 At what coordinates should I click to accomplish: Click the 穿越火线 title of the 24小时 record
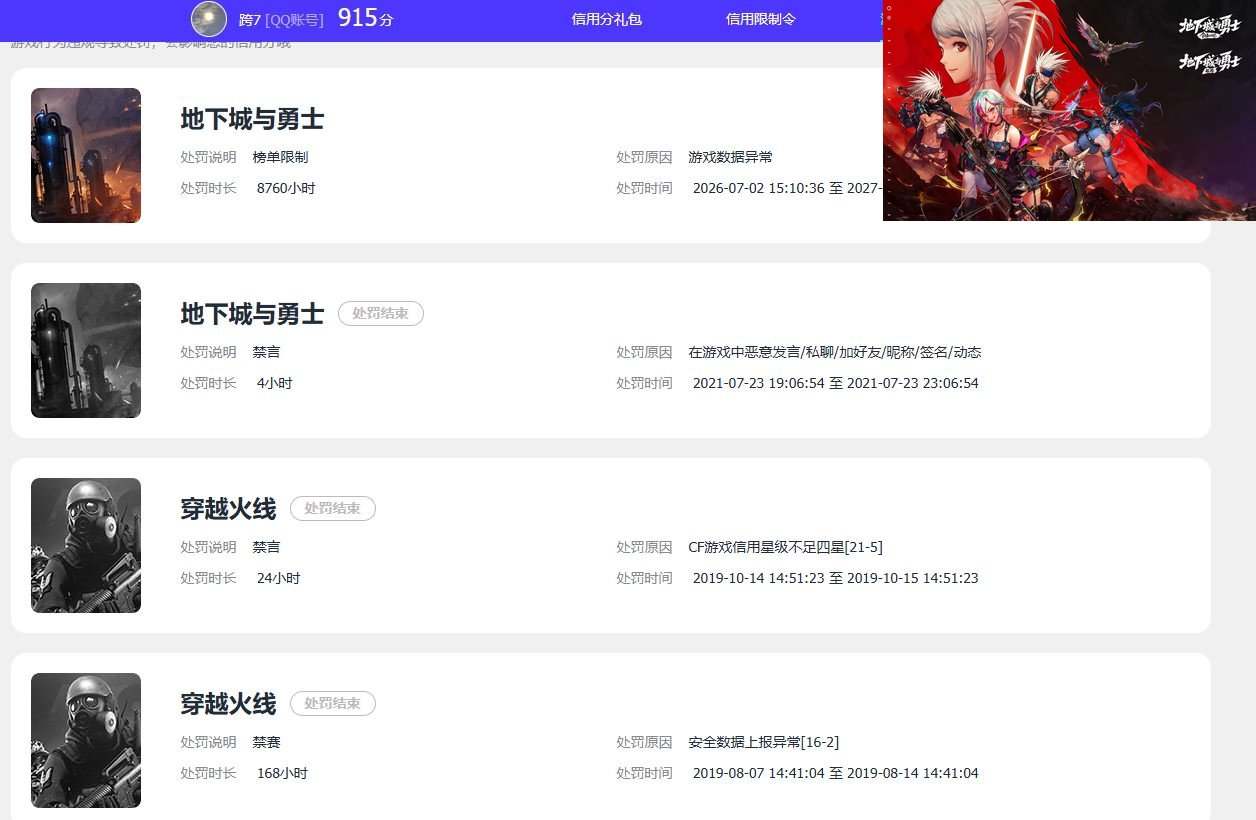click(x=228, y=509)
